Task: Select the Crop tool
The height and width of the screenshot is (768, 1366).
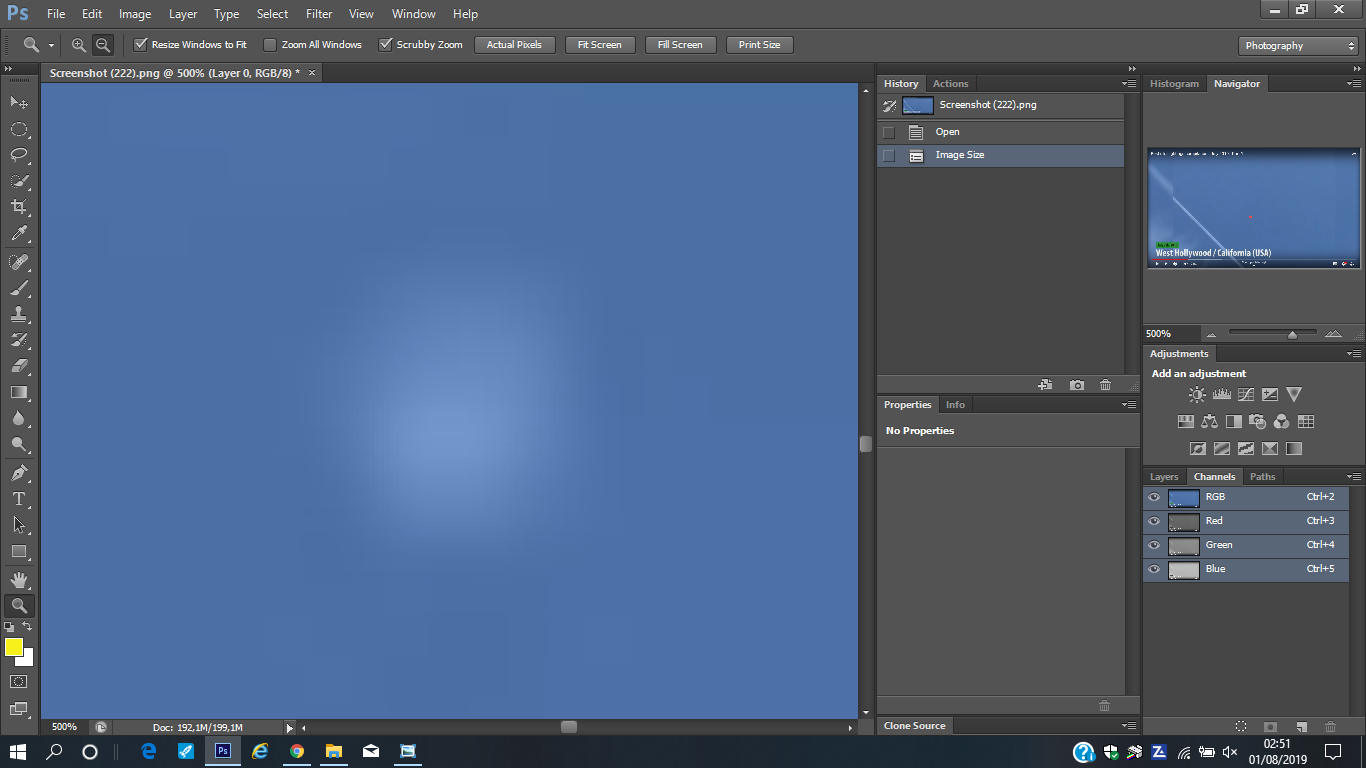Action: 19,207
